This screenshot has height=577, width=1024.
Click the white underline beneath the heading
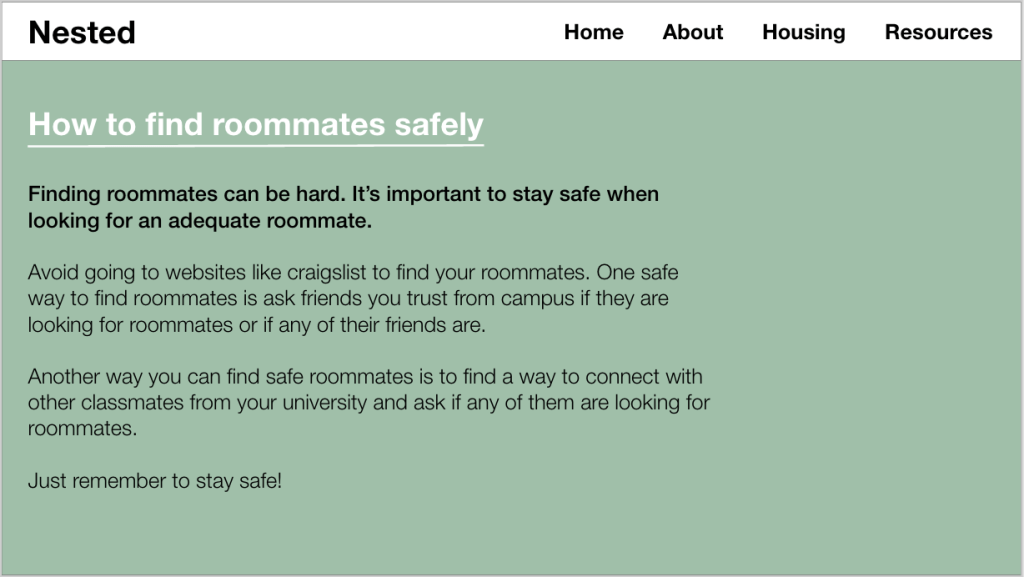pyautogui.click(x=255, y=146)
